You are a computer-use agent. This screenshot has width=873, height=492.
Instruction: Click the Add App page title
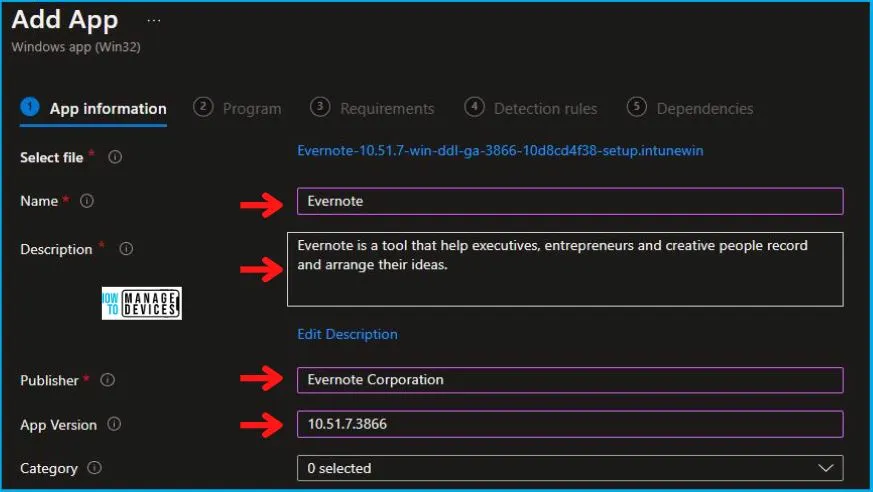[65, 20]
